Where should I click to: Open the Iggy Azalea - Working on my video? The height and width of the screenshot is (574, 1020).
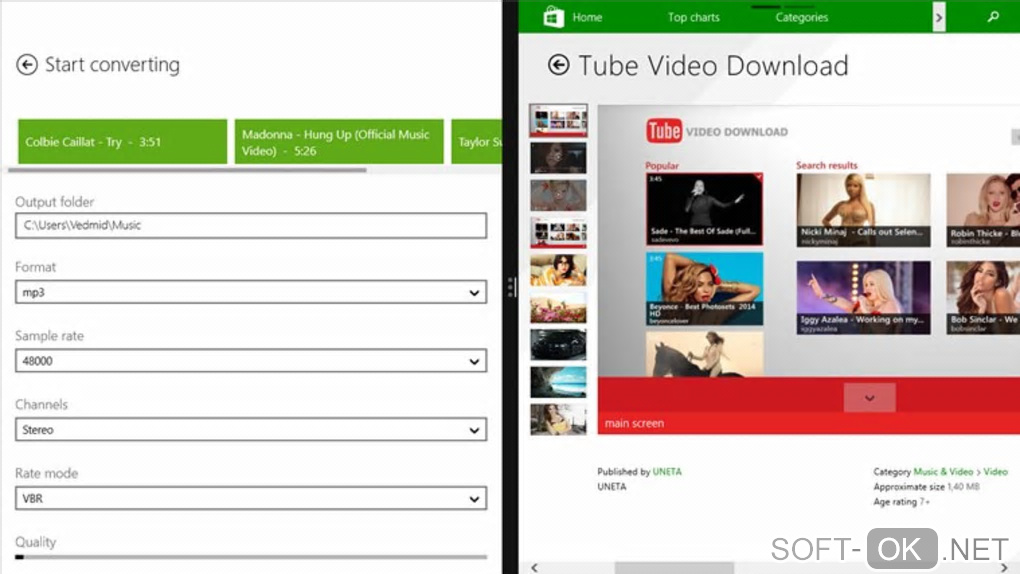pyautogui.click(x=863, y=297)
